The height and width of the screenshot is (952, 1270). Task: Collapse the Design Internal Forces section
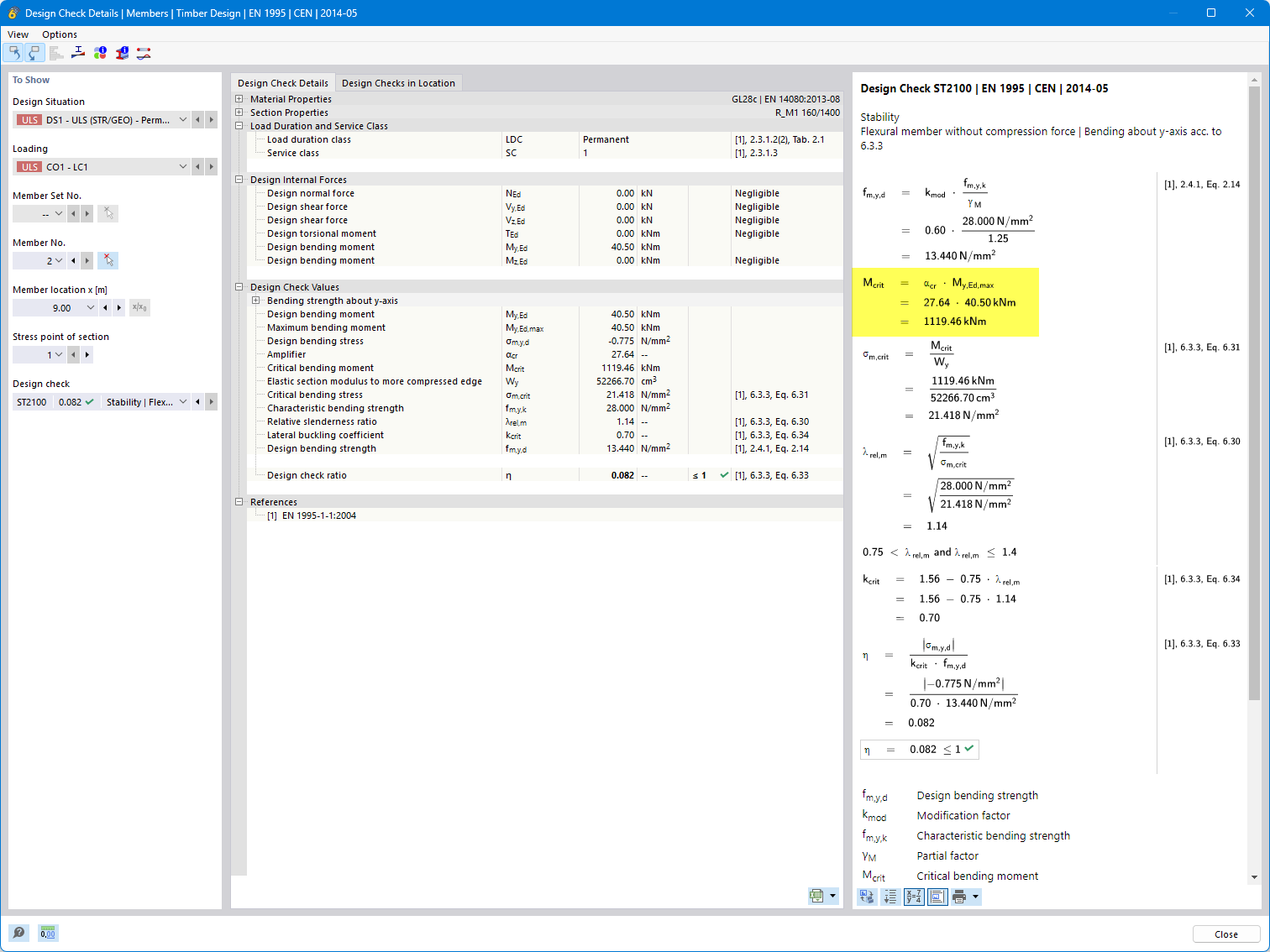pyautogui.click(x=239, y=180)
